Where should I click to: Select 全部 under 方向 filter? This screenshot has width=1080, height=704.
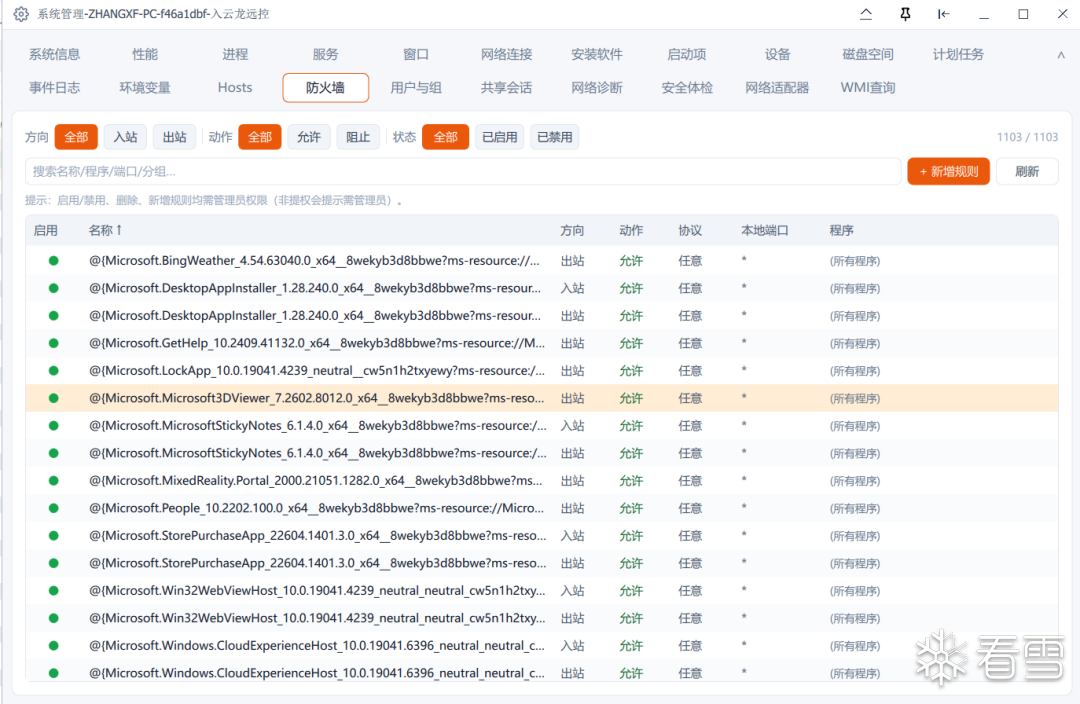[x=76, y=137]
